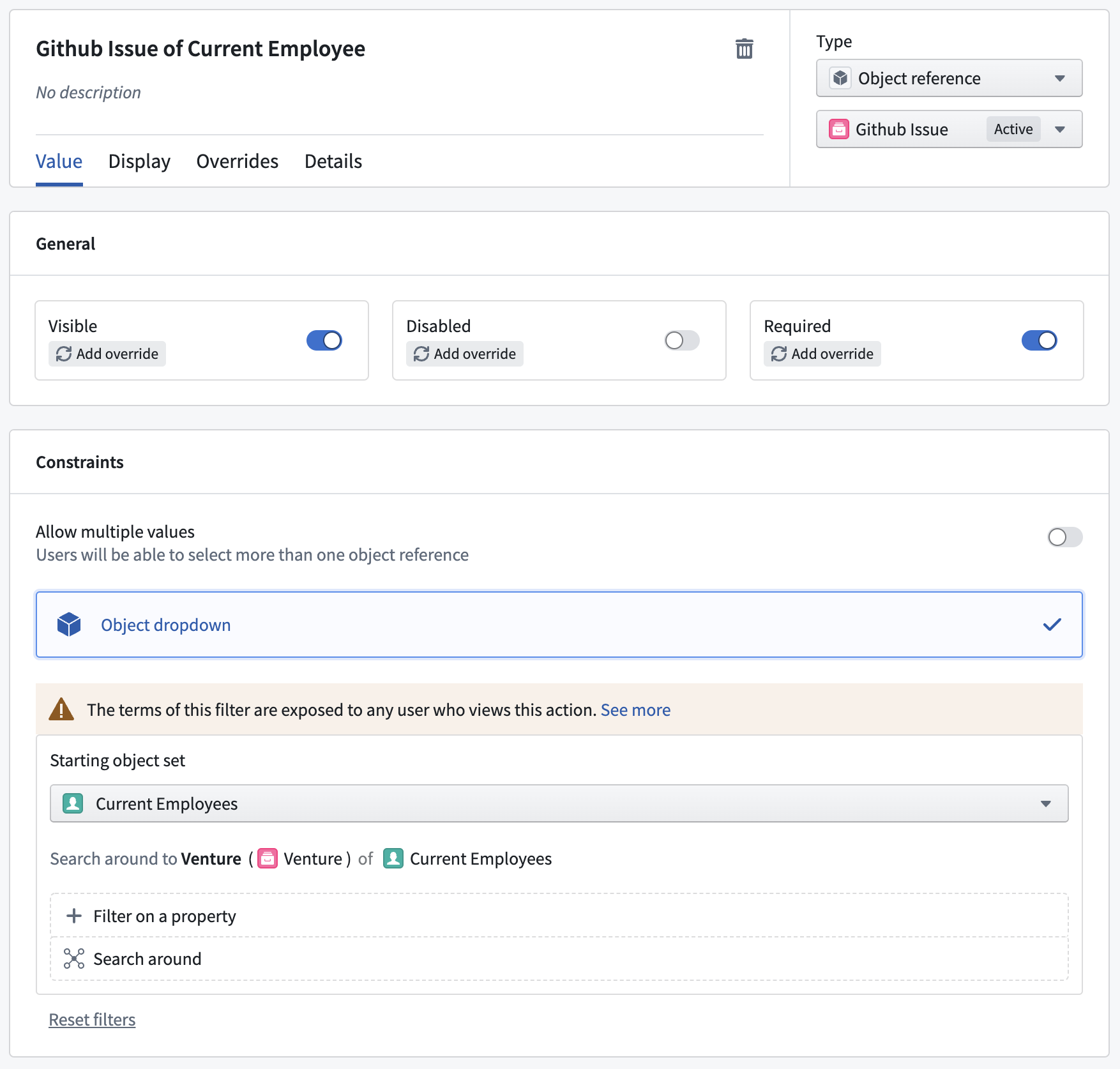Click green Current Employees icon in search-around summary
1120x1069 pixels.
click(x=393, y=858)
